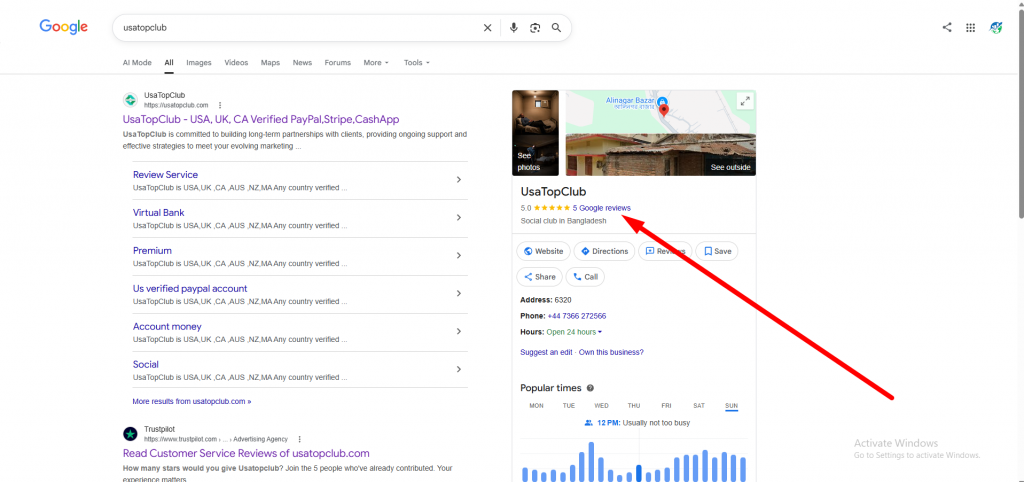
Task: Switch to Forums tab
Action: [338, 63]
